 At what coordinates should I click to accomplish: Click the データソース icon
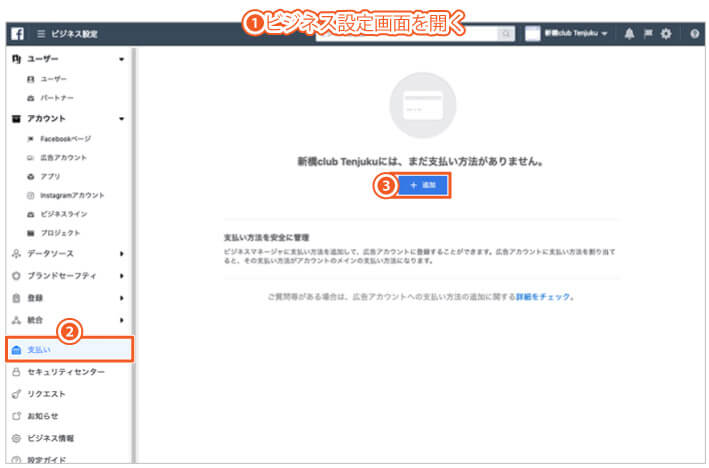point(16,254)
